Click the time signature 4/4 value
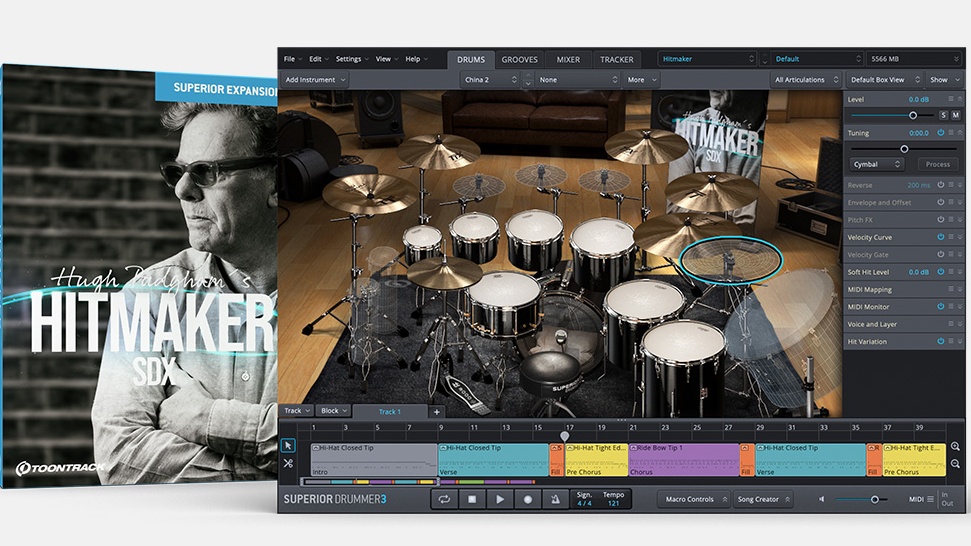This screenshot has width=971, height=546. tap(584, 503)
